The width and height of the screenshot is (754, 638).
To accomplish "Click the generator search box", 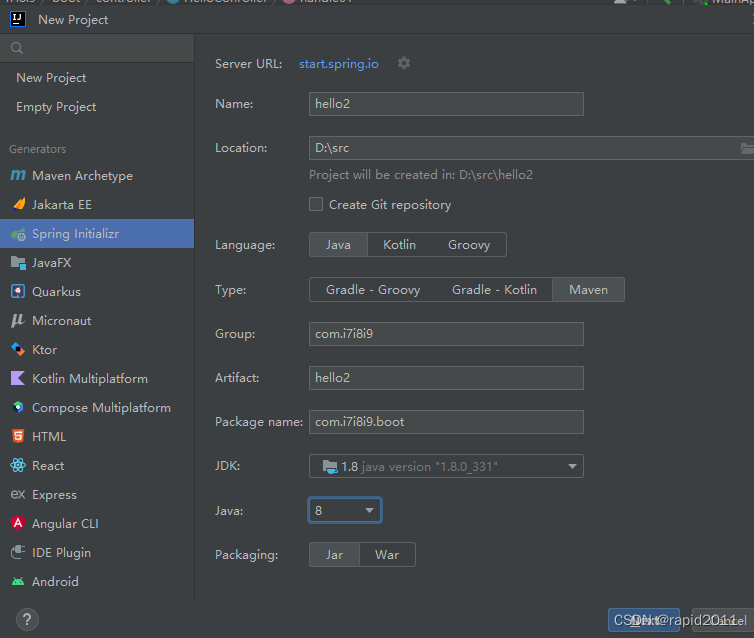I will [97, 48].
